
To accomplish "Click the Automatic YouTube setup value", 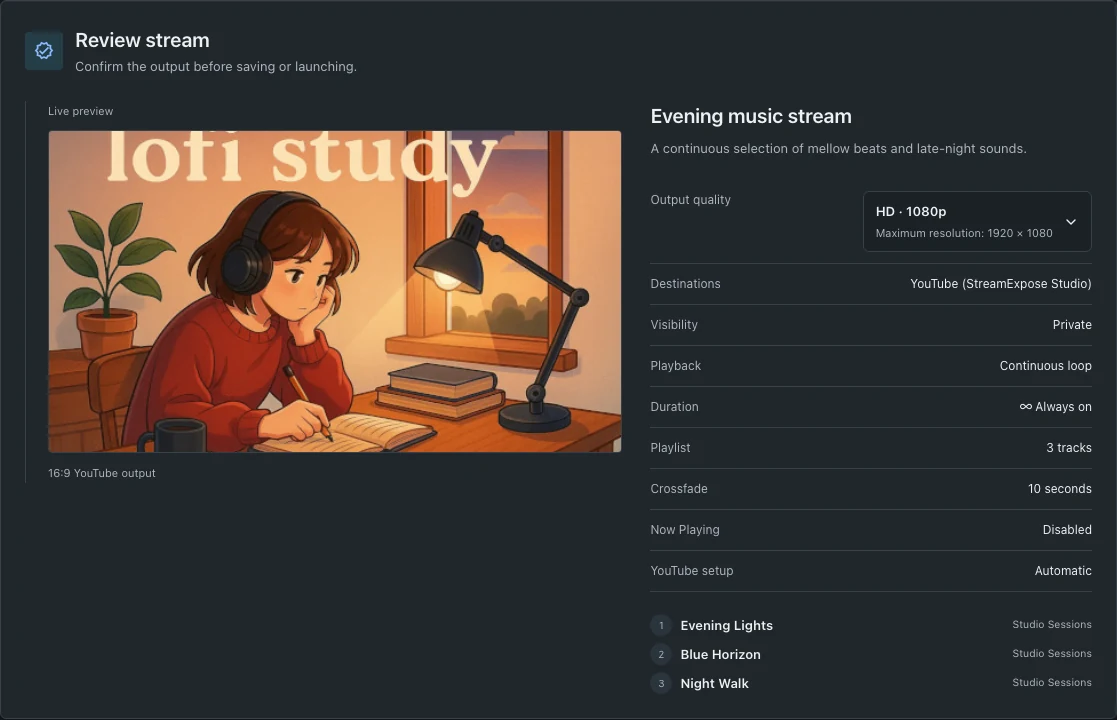I will [x=1063, y=571].
